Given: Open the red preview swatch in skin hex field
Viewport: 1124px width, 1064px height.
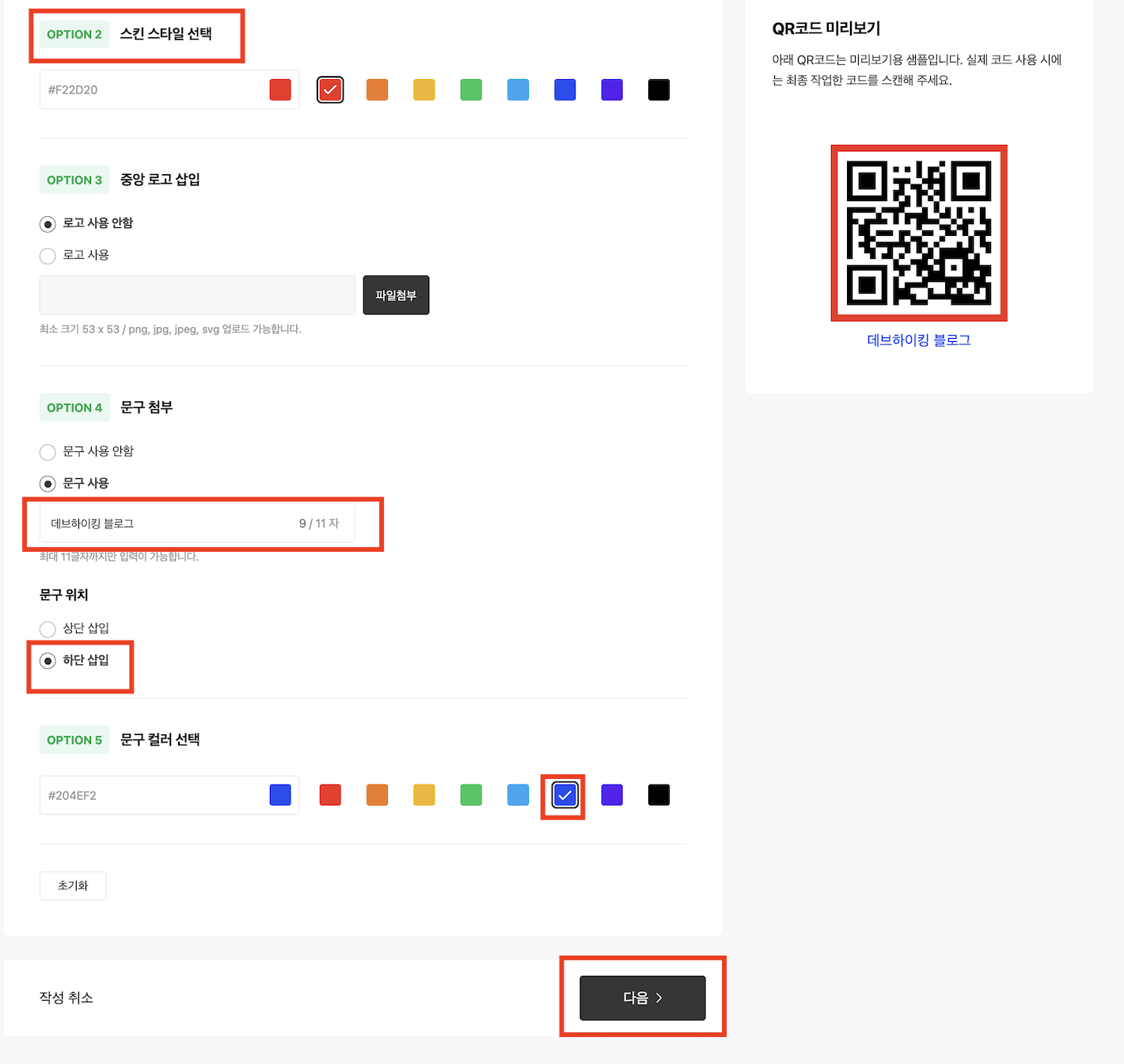Looking at the screenshot, I should [x=280, y=89].
